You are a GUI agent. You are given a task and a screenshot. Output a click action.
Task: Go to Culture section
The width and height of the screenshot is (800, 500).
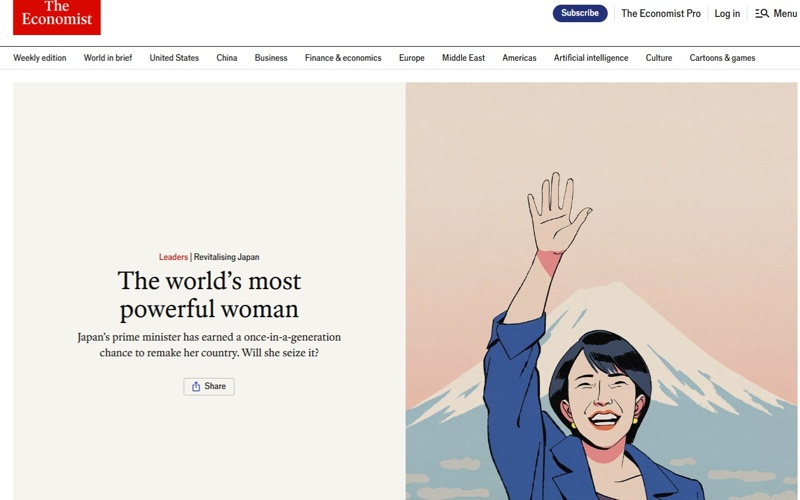(659, 58)
